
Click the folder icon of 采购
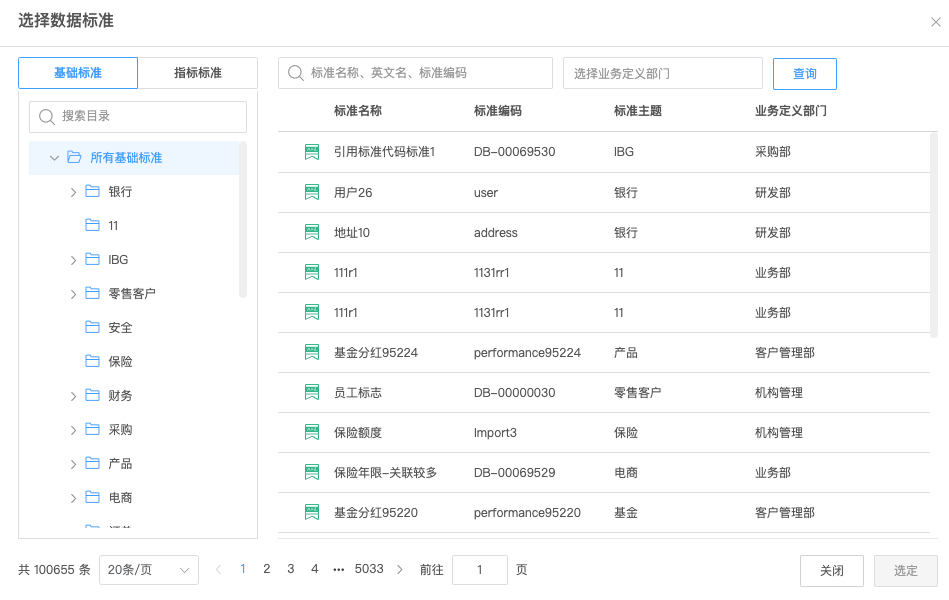(x=93, y=429)
